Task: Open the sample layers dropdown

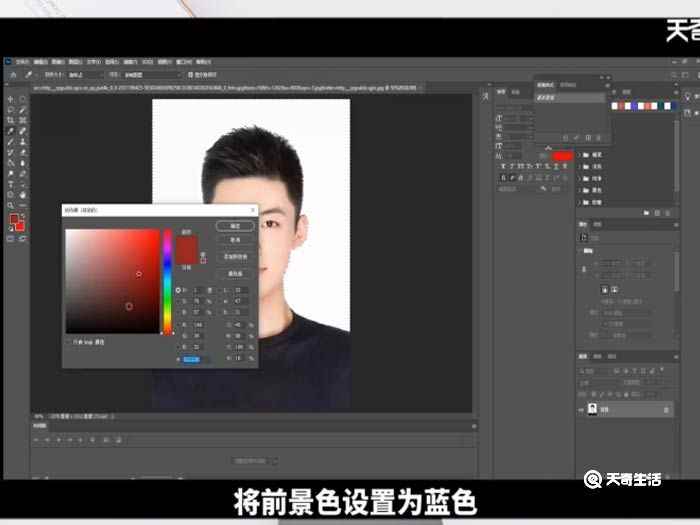Action: coord(152,75)
